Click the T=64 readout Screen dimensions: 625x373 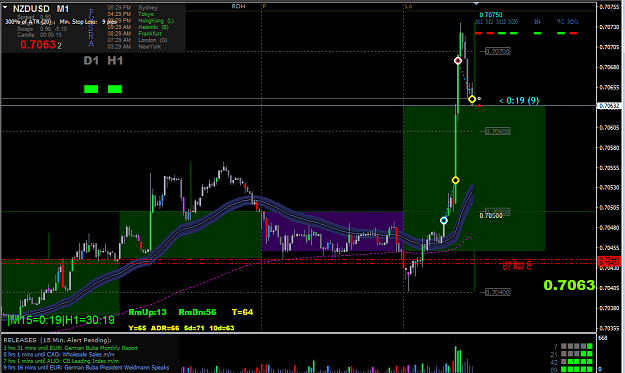tap(242, 312)
